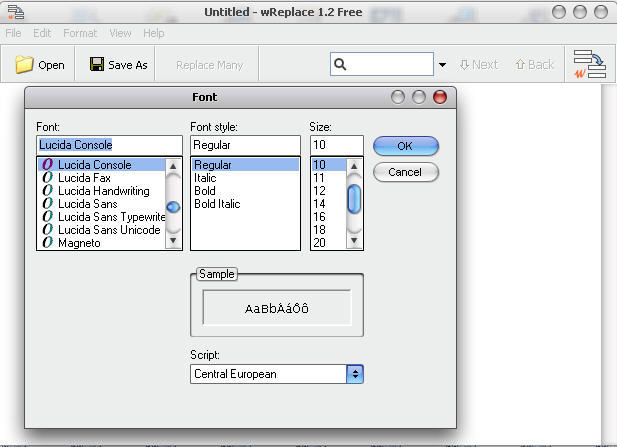This screenshot has height=447, width=617.
Task: Click the Lucida Sans Unicode font icon
Action: pos(48,229)
